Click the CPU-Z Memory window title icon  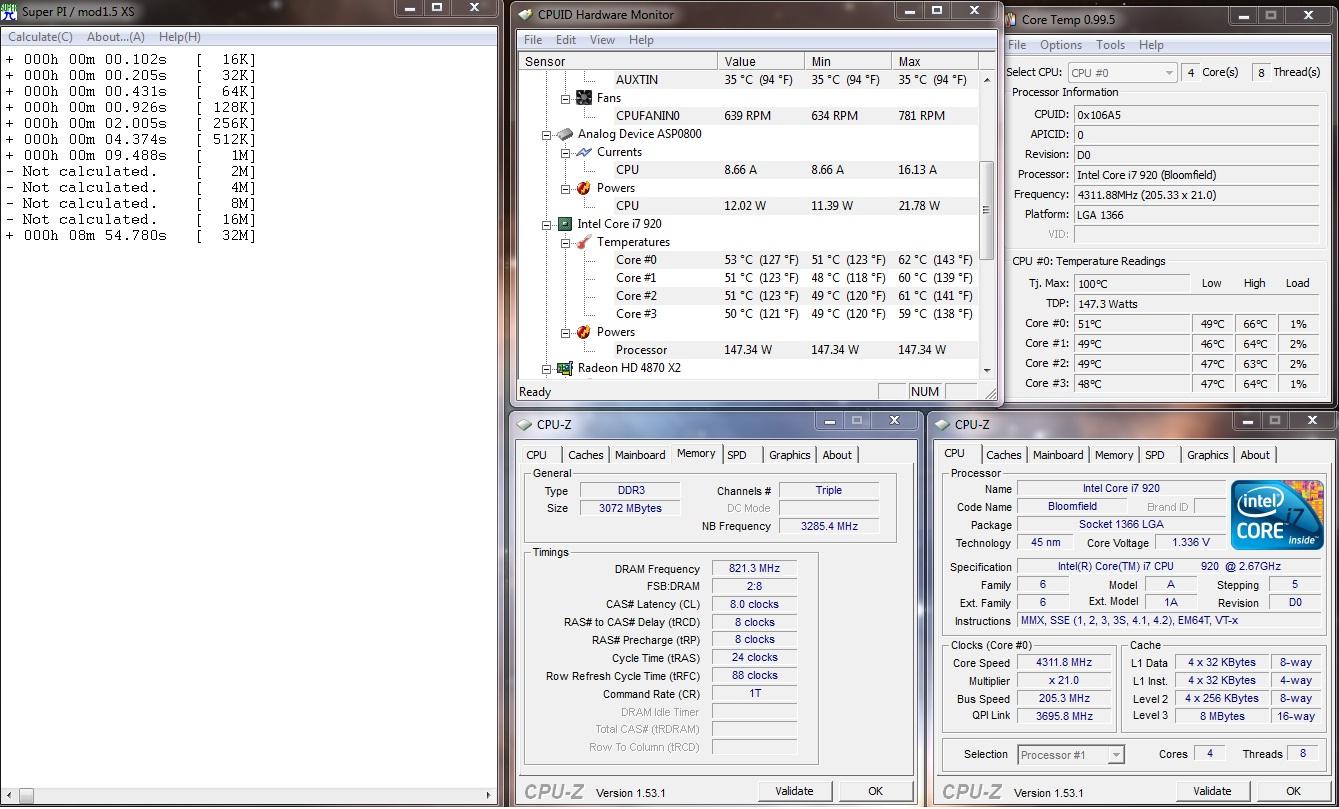pyautogui.click(x=525, y=424)
